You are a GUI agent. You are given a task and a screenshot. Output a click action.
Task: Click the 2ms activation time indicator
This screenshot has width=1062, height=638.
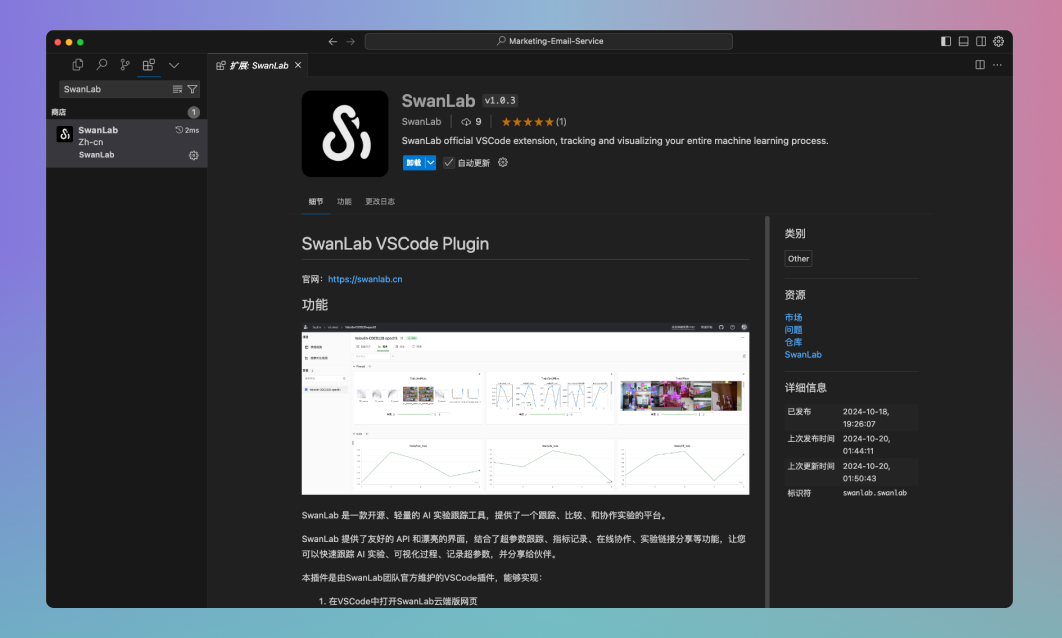coord(187,130)
